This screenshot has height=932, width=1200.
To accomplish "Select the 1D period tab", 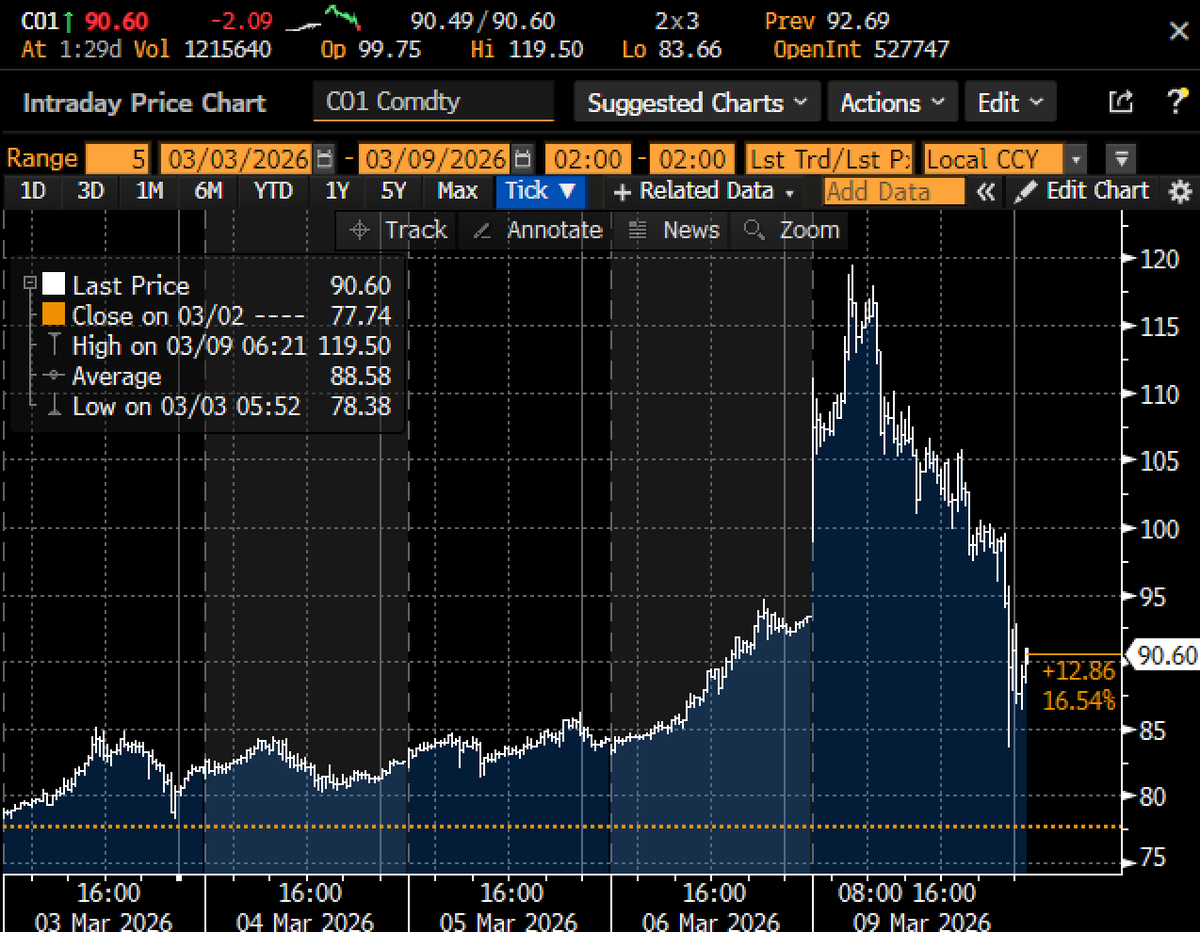I will point(33,191).
